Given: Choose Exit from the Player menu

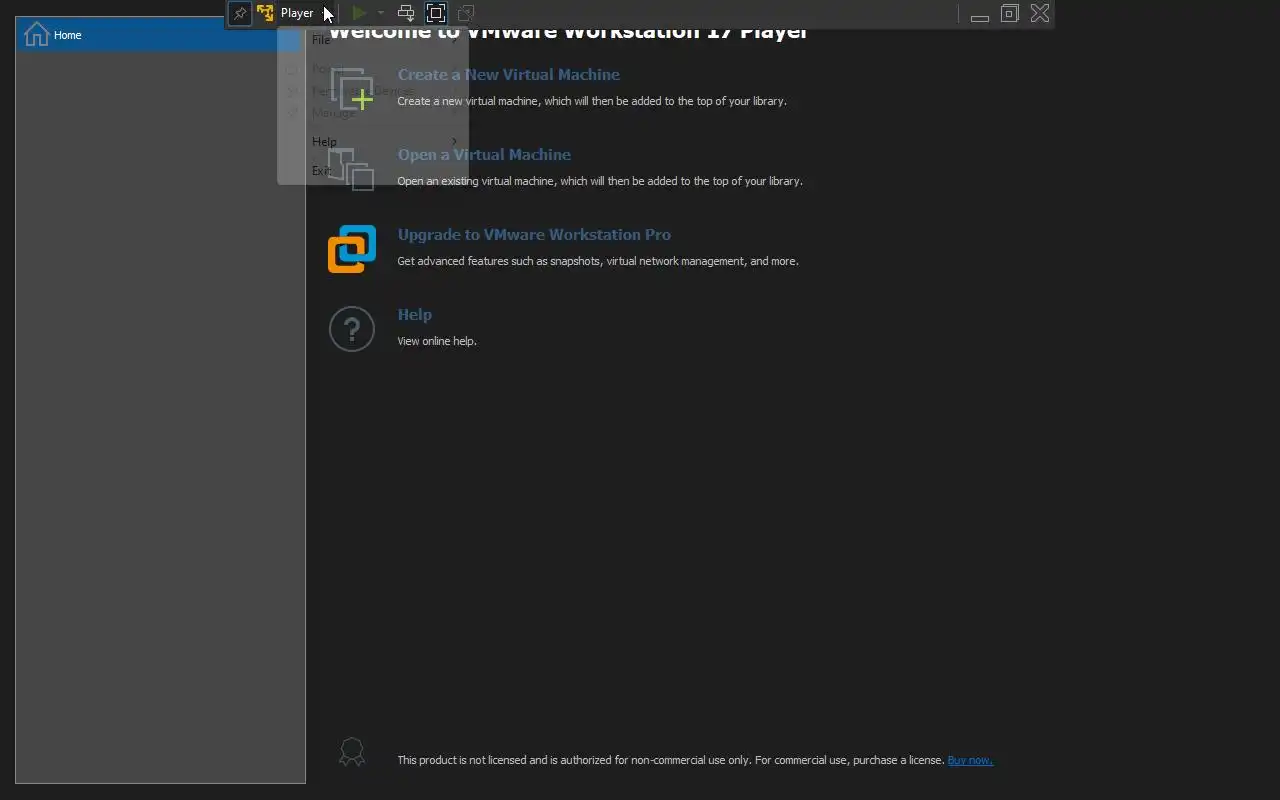Looking at the screenshot, I should pos(372,170).
